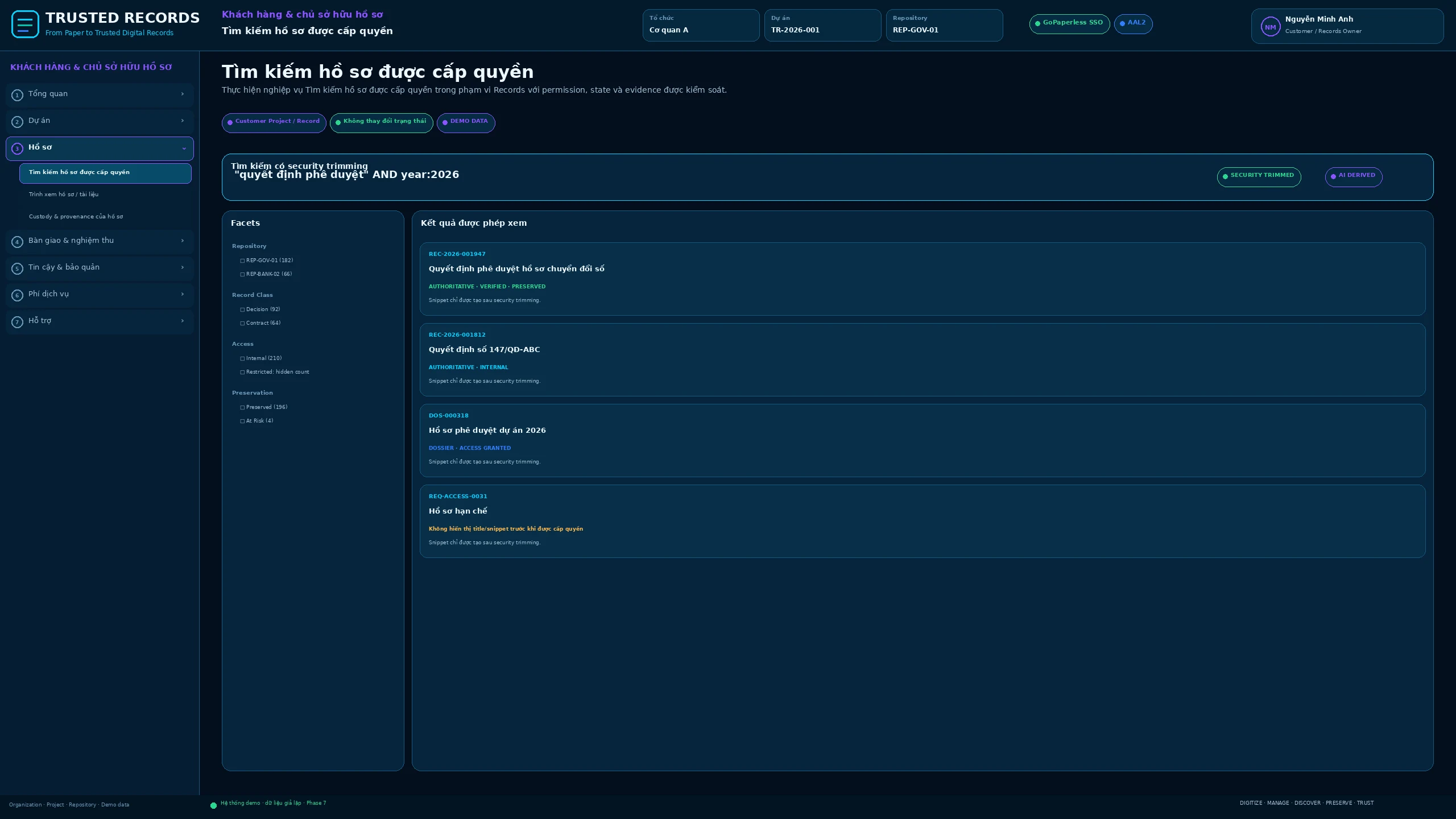This screenshot has width=1456, height=819.
Task: Open the Tổ chức Cơ quan A selector
Action: pos(701,25)
